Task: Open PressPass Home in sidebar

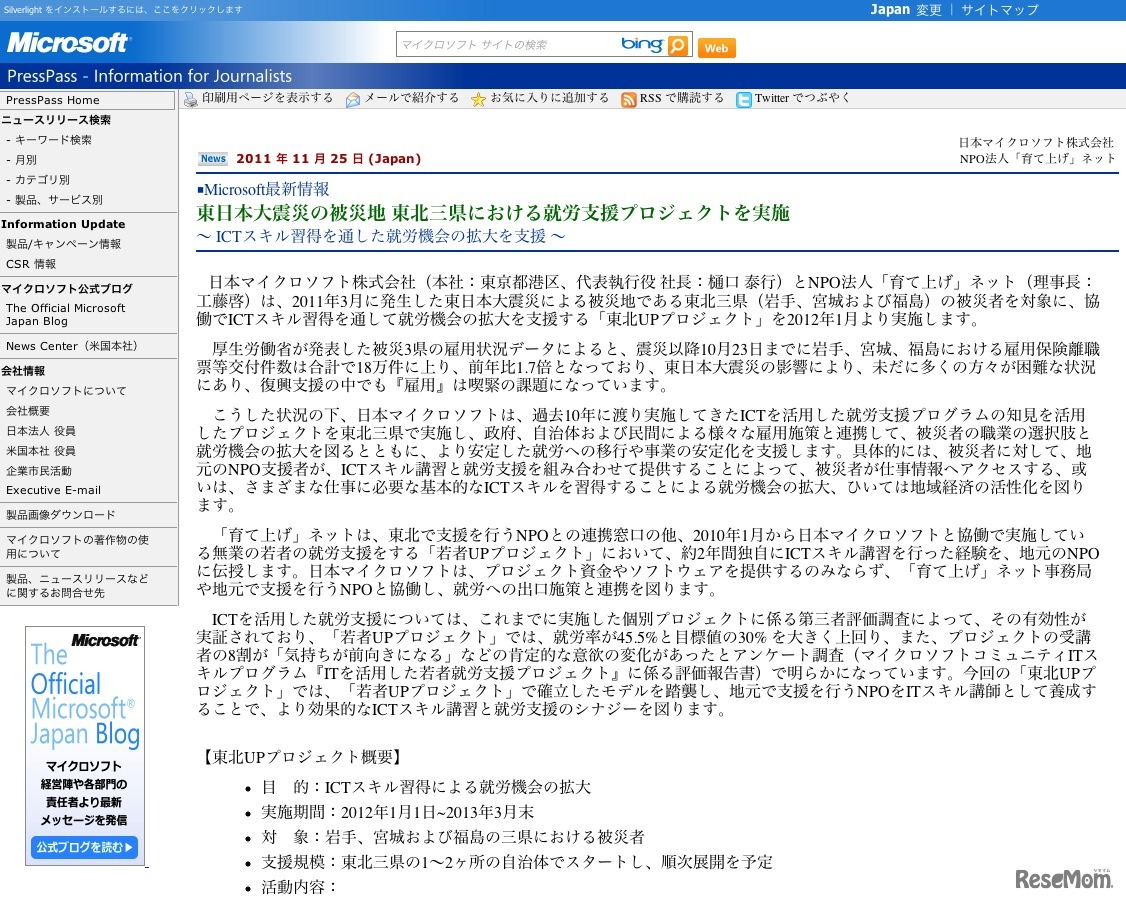Action: click(52, 100)
